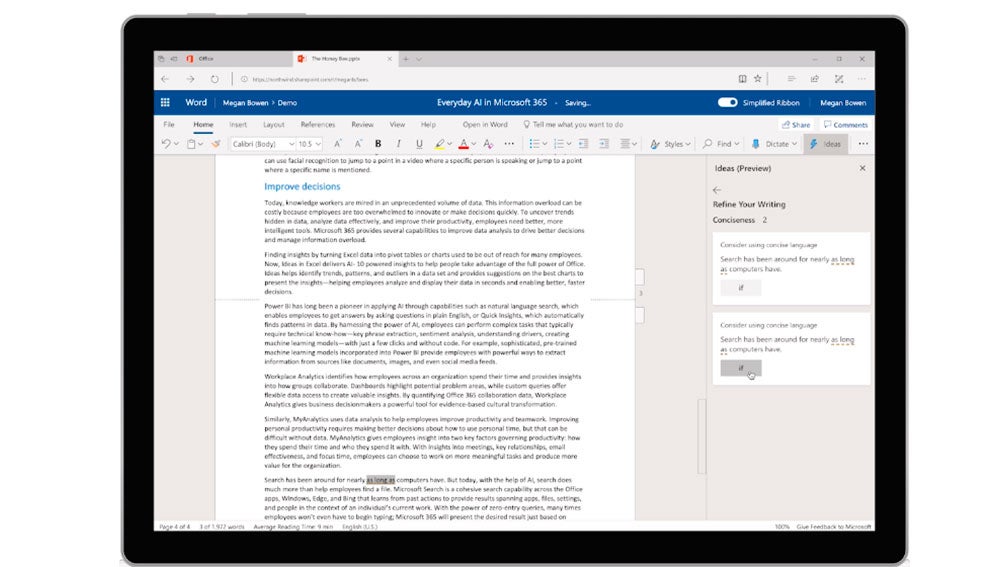1000x567 pixels.
Task: Toggle italic formatting
Action: tap(399, 144)
